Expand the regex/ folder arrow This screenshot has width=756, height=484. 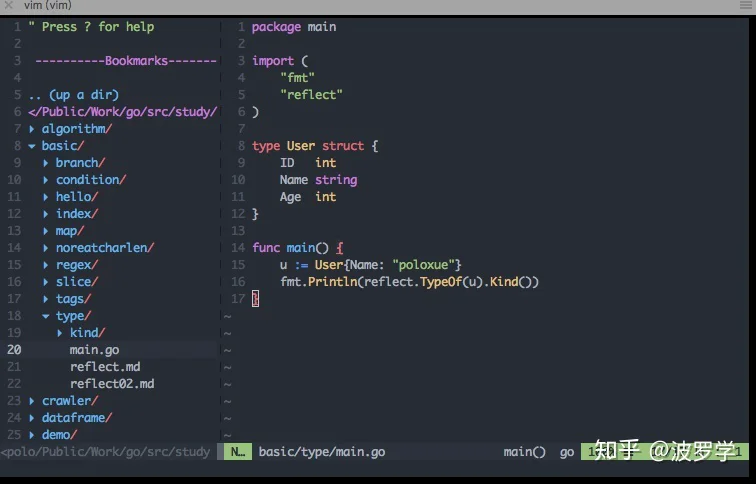[x=46, y=265]
